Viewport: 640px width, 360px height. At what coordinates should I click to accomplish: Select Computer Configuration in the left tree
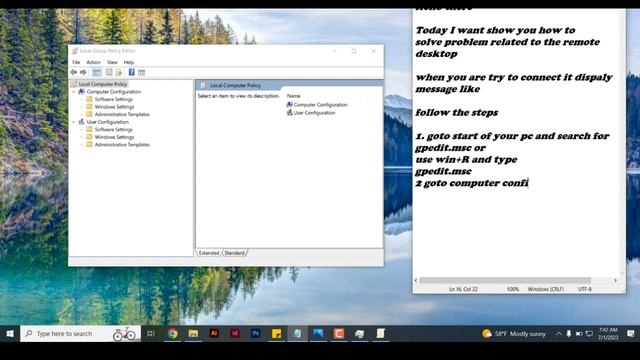point(113,92)
